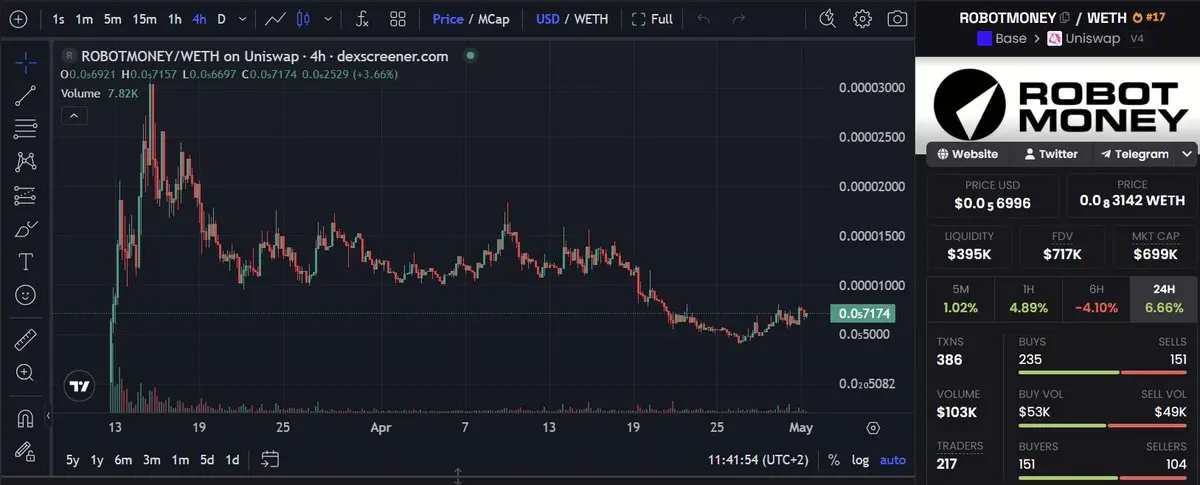
Task: Open price scale settings gear icon
Action: (x=873, y=427)
